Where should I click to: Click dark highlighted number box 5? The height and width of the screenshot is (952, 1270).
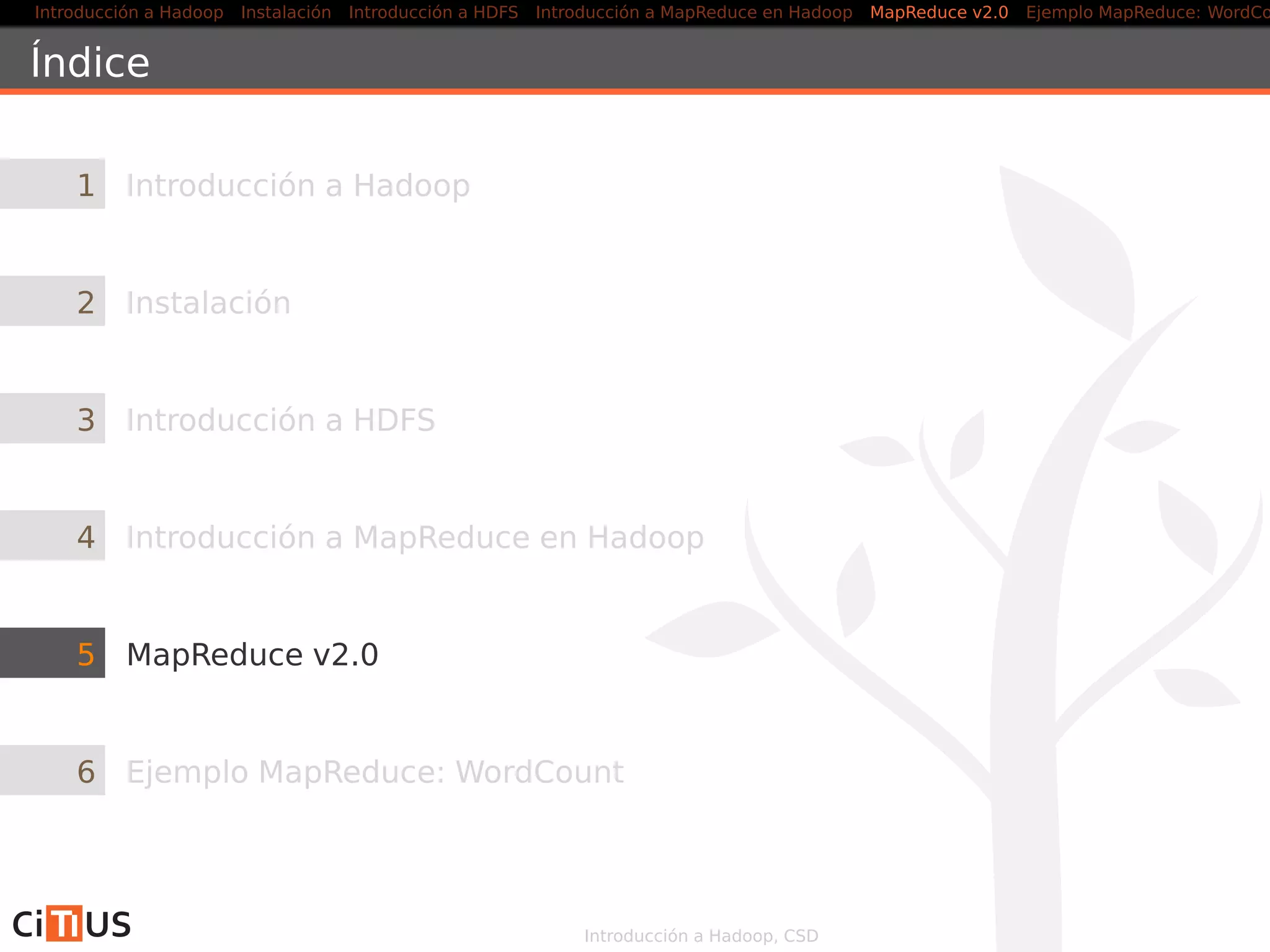52,653
